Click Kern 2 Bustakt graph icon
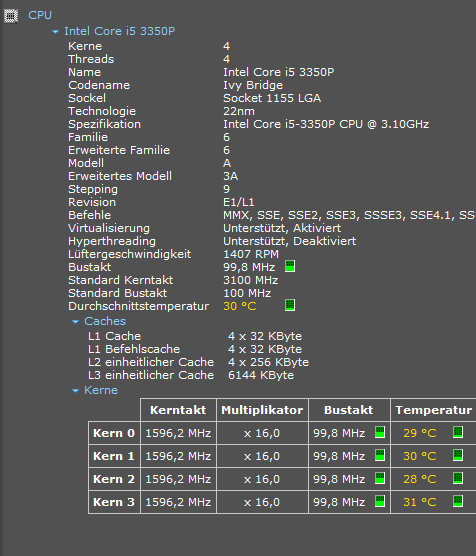 coord(380,478)
